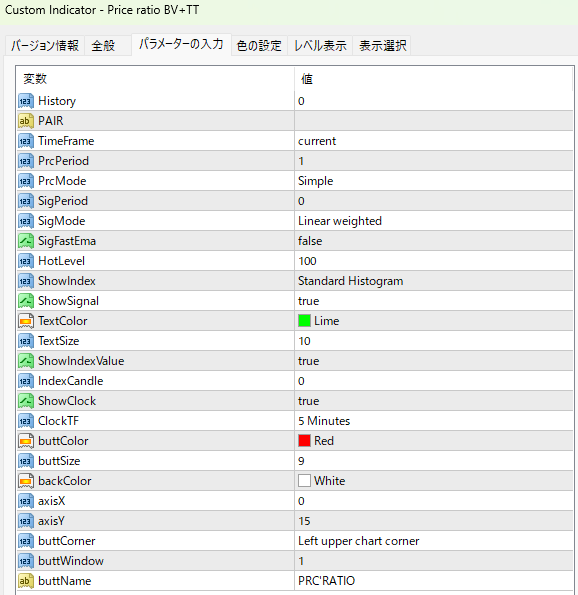578x595 pixels.
Task: Open the PrcMode 'Simple' value dropdown
Action: [x=434, y=181]
